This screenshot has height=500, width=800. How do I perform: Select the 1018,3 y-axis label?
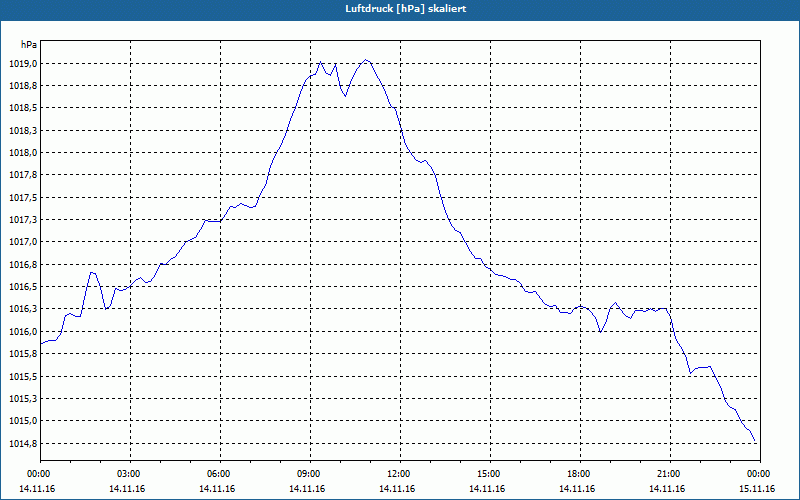click(x=23, y=131)
